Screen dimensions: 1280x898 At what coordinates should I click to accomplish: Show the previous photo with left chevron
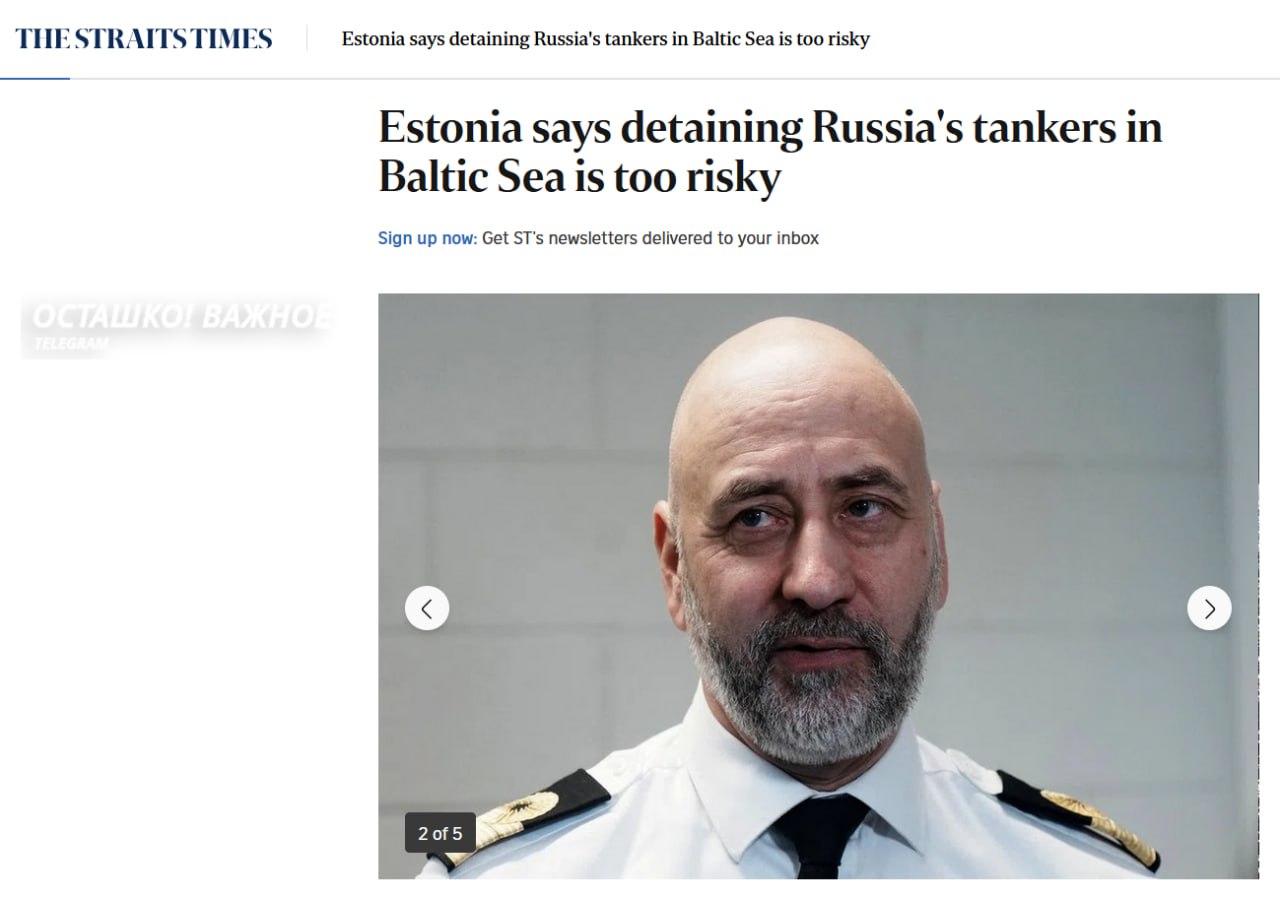point(427,608)
